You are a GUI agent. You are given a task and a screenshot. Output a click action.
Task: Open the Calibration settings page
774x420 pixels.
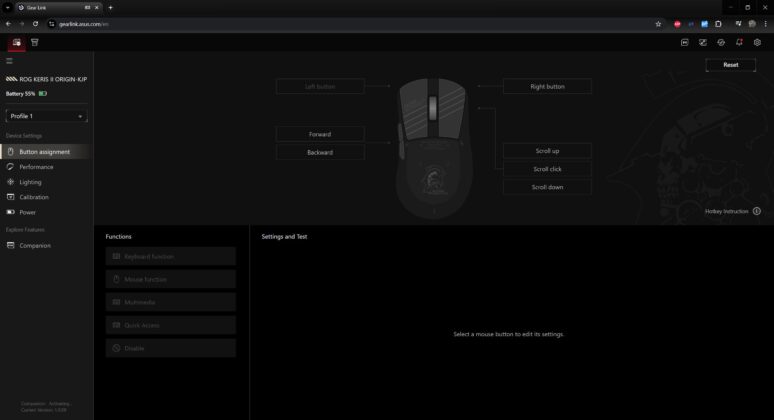34,197
